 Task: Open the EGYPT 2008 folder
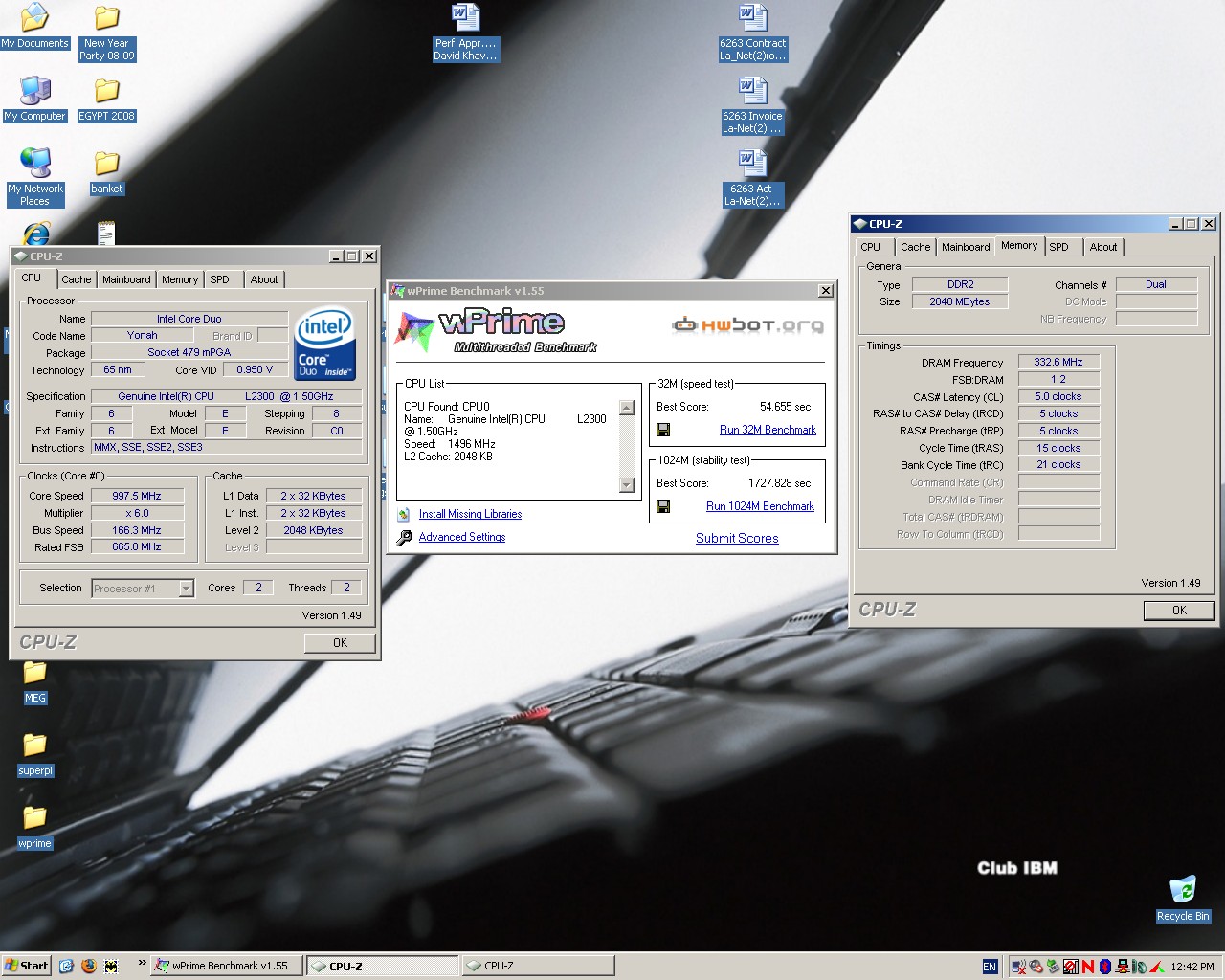(x=107, y=100)
